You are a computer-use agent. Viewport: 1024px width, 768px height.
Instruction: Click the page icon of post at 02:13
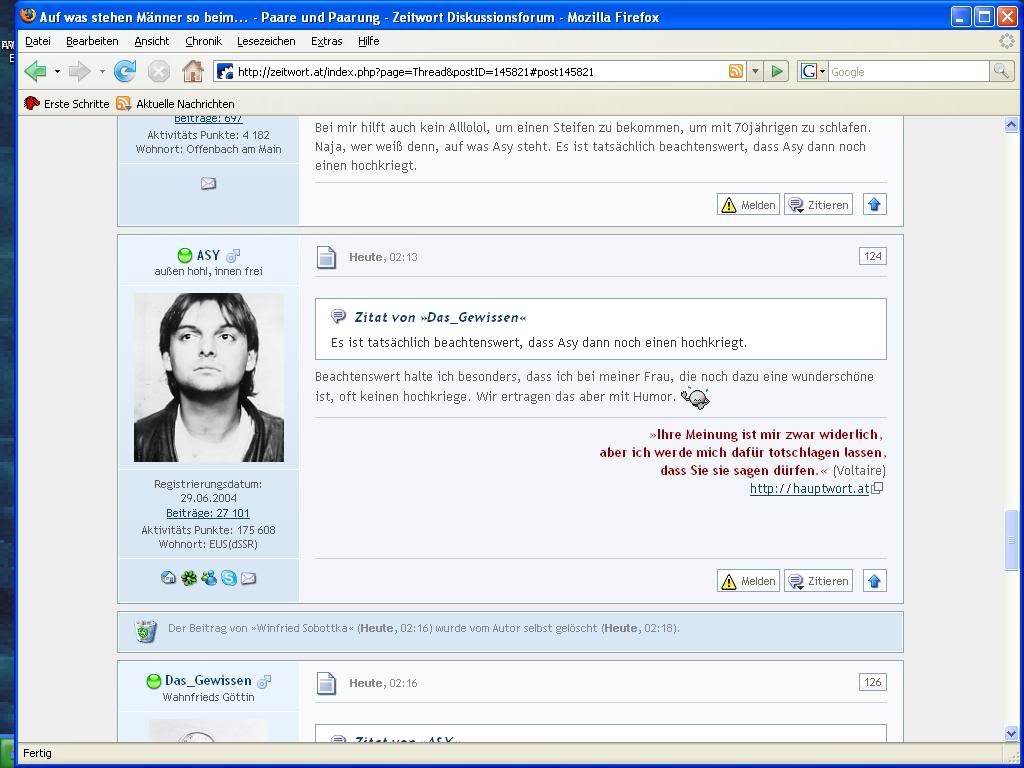click(326, 257)
